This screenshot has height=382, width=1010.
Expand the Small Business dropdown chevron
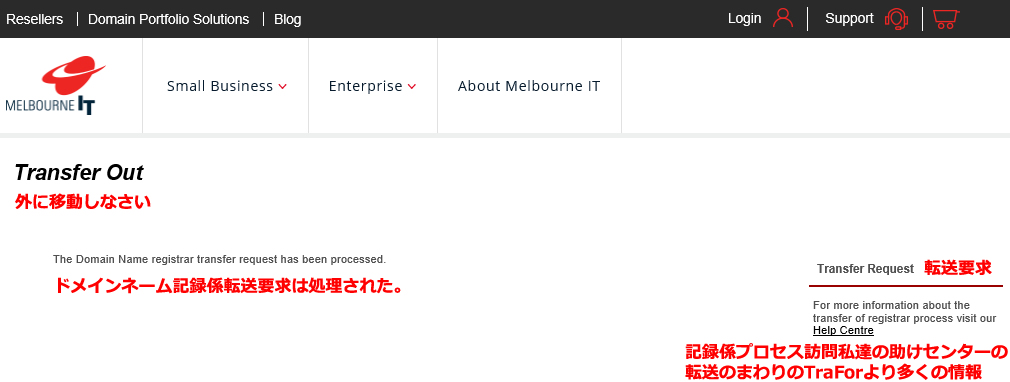pos(282,86)
